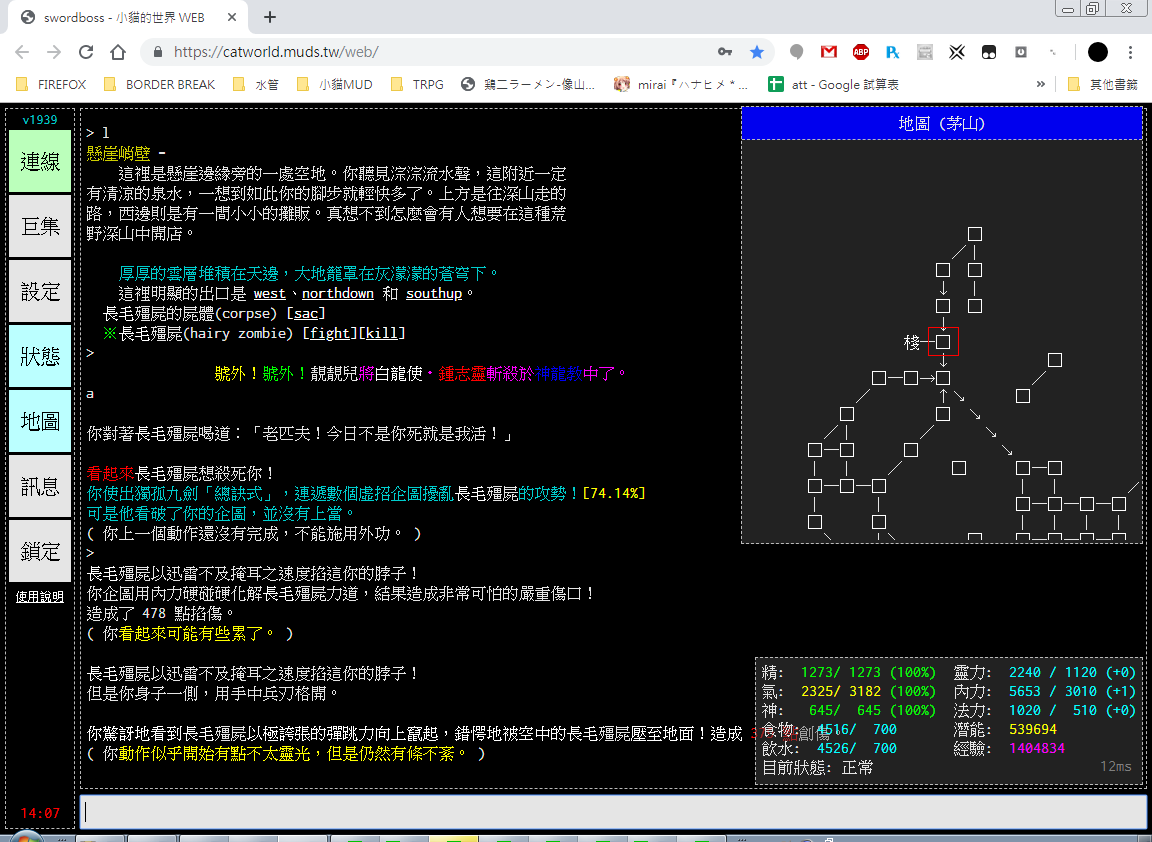This screenshot has height=842, width=1152.
Task: Reload the page with the refresh icon
Action: tap(86, 52)
